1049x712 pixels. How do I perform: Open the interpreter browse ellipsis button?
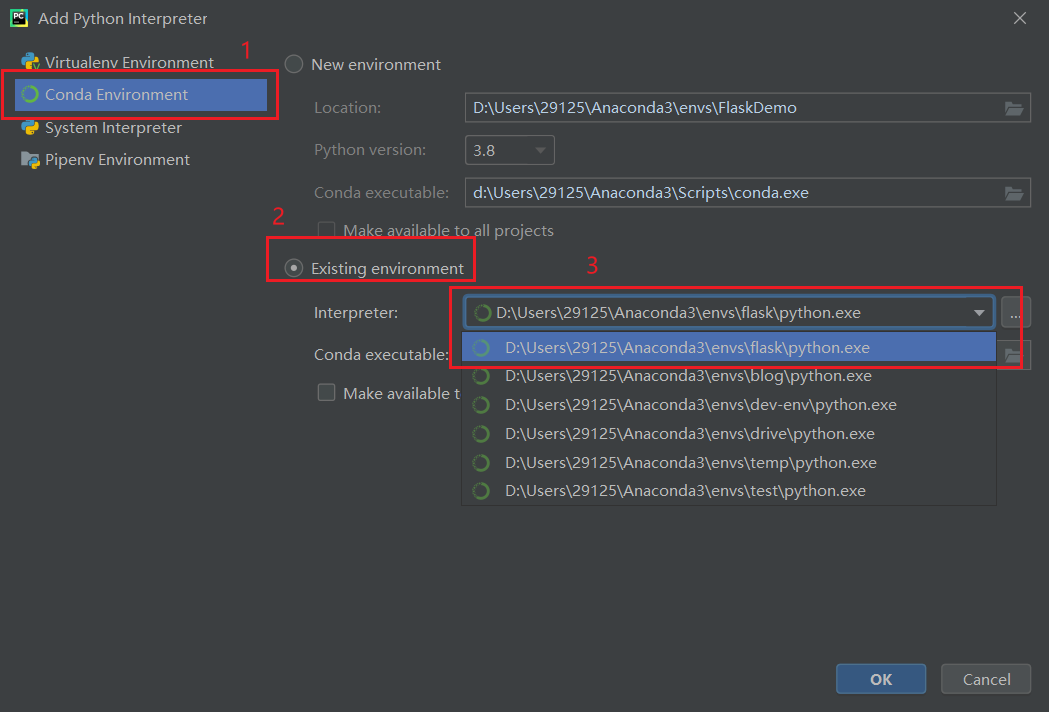(1015, 313)
